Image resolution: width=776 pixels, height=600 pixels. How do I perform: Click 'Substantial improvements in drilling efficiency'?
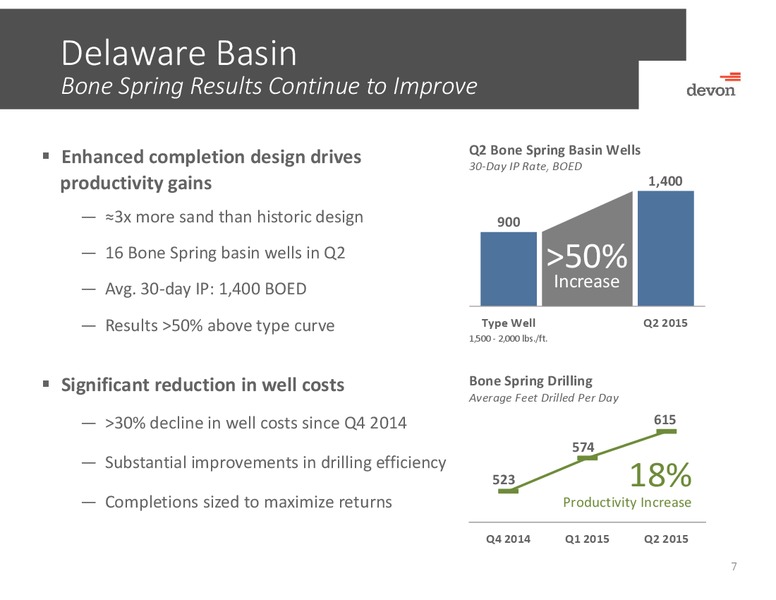276,462
